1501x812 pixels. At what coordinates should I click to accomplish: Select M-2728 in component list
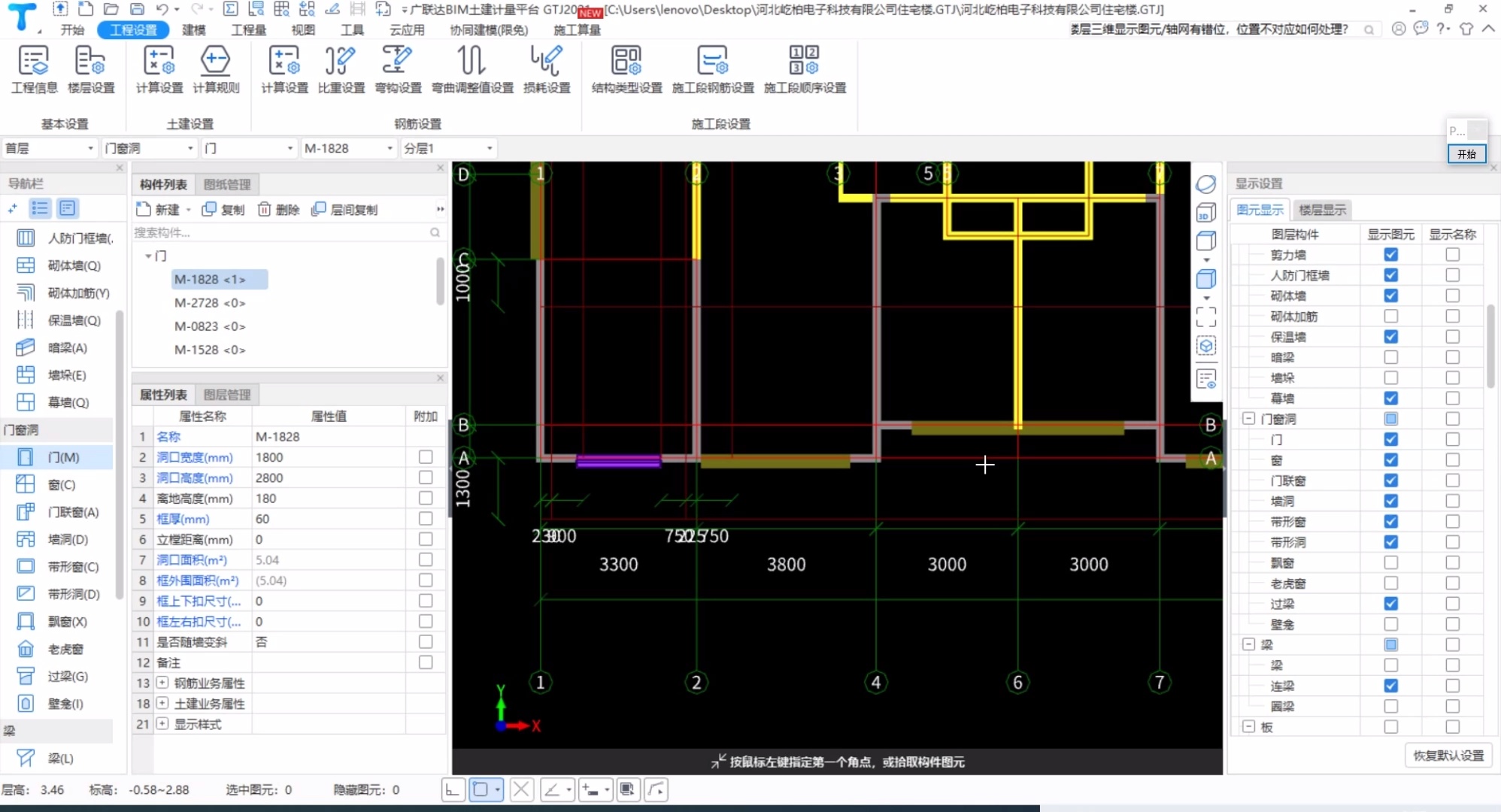point(210,302)
